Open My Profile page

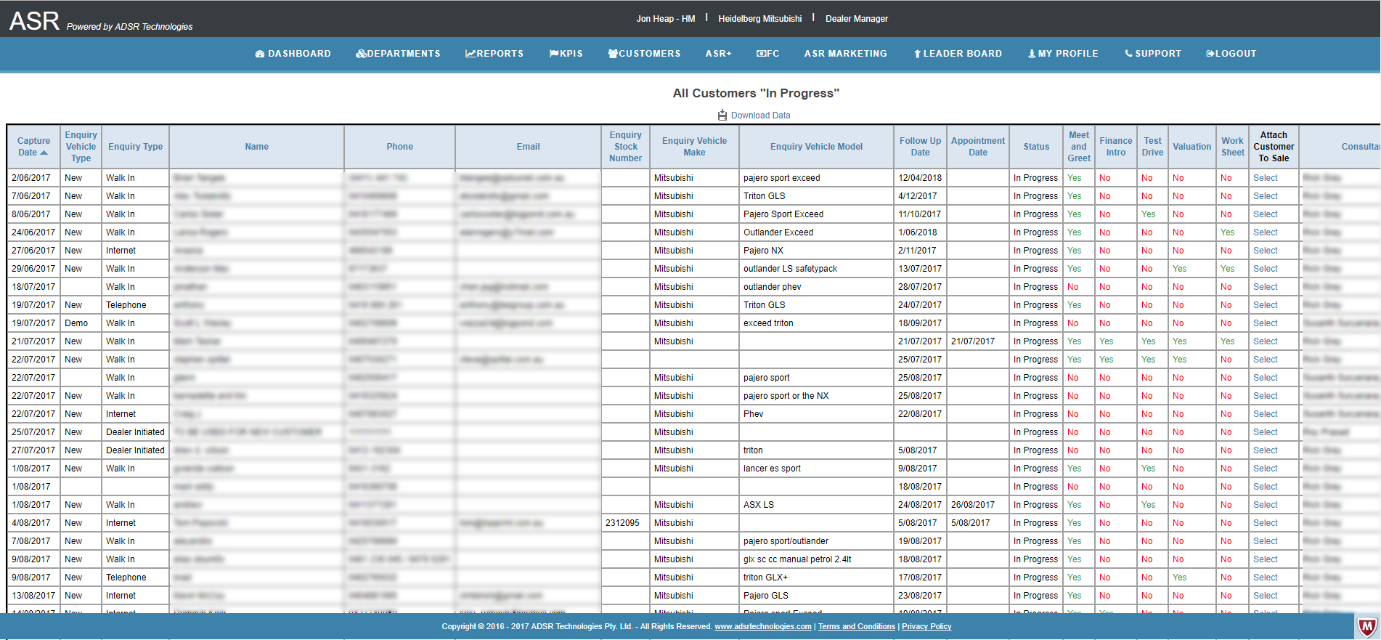(1063, 54)
